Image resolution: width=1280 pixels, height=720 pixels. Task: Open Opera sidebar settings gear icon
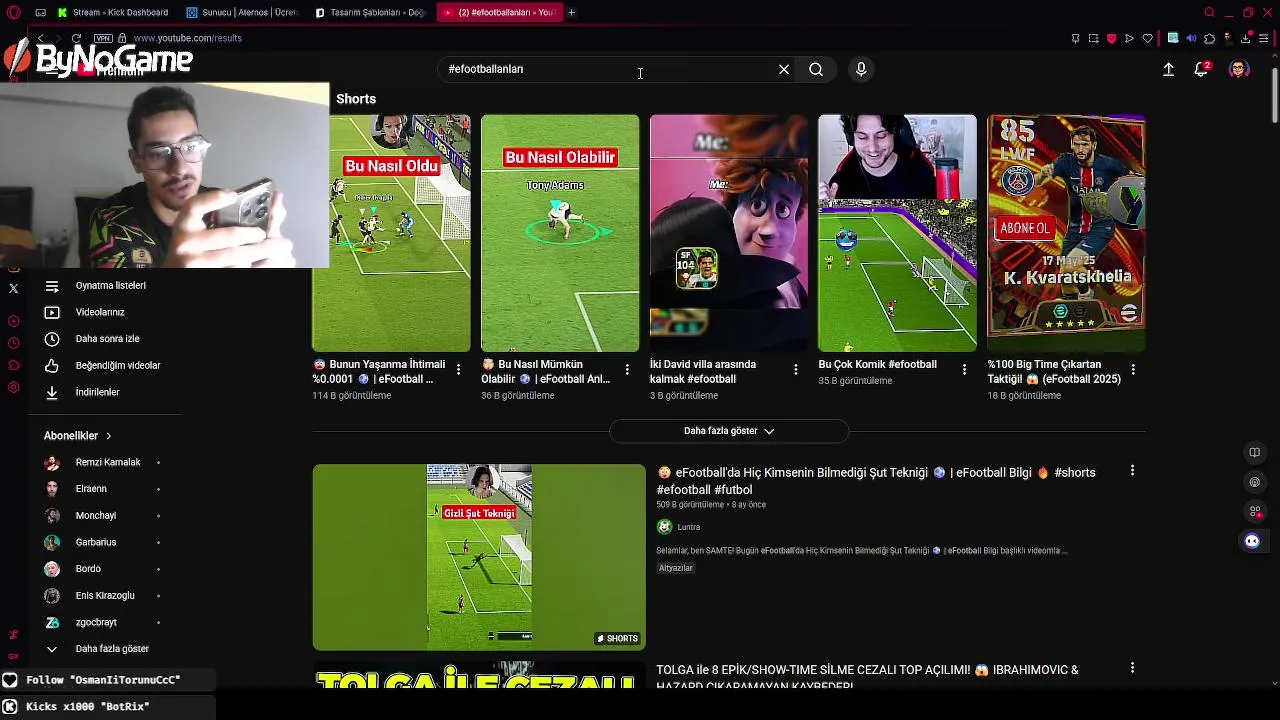pos(13,387)
